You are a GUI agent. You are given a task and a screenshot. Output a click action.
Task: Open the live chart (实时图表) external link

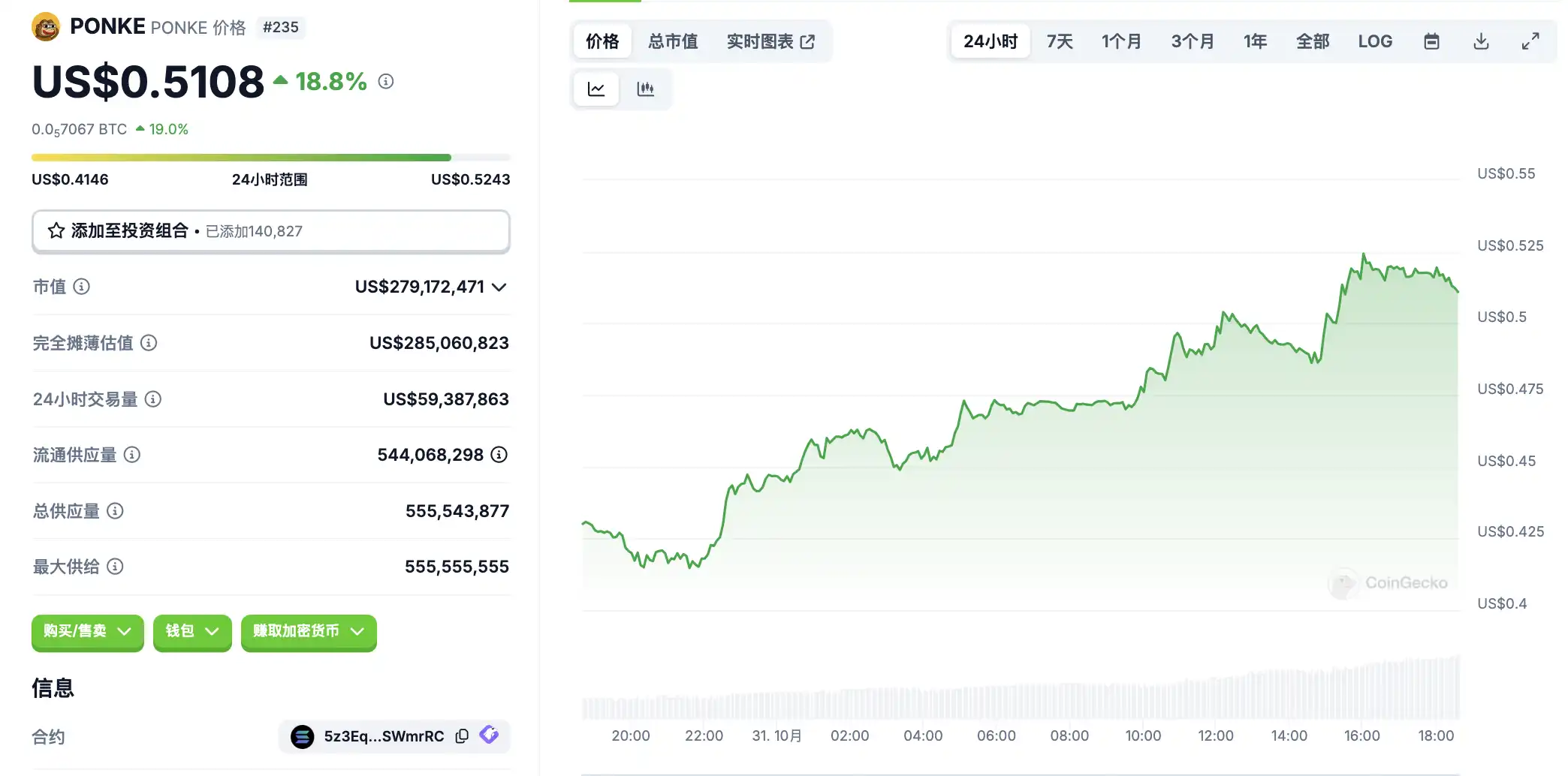(770, 41)
